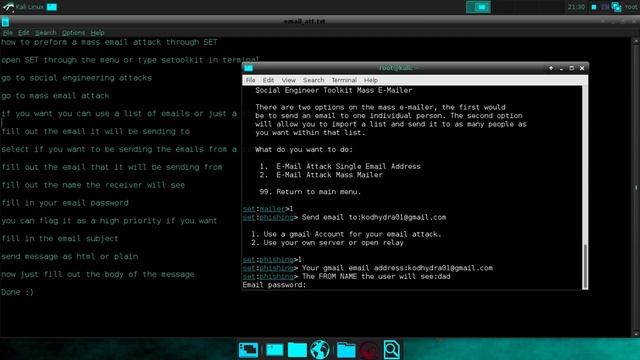Switch workspace using the top panel pager
640x360 pixels.
478,7
